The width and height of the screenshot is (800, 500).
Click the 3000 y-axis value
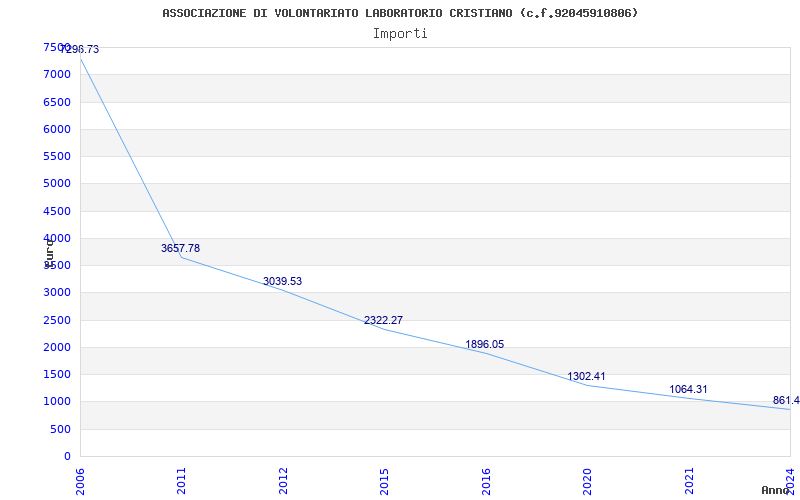coord(57,292)
